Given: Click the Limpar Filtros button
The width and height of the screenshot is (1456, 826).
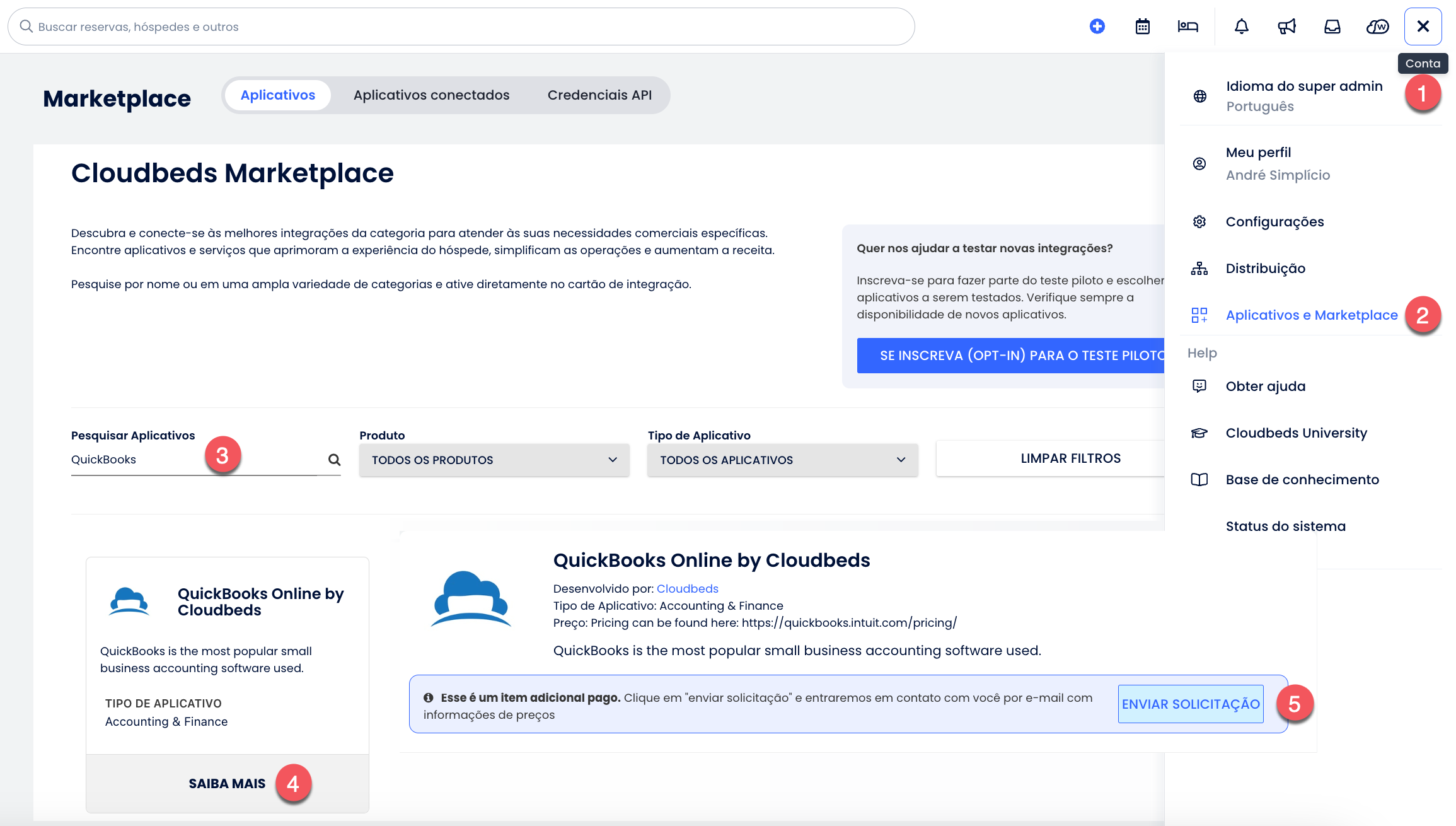Looking at the screenshot, I should (1050, 458).
